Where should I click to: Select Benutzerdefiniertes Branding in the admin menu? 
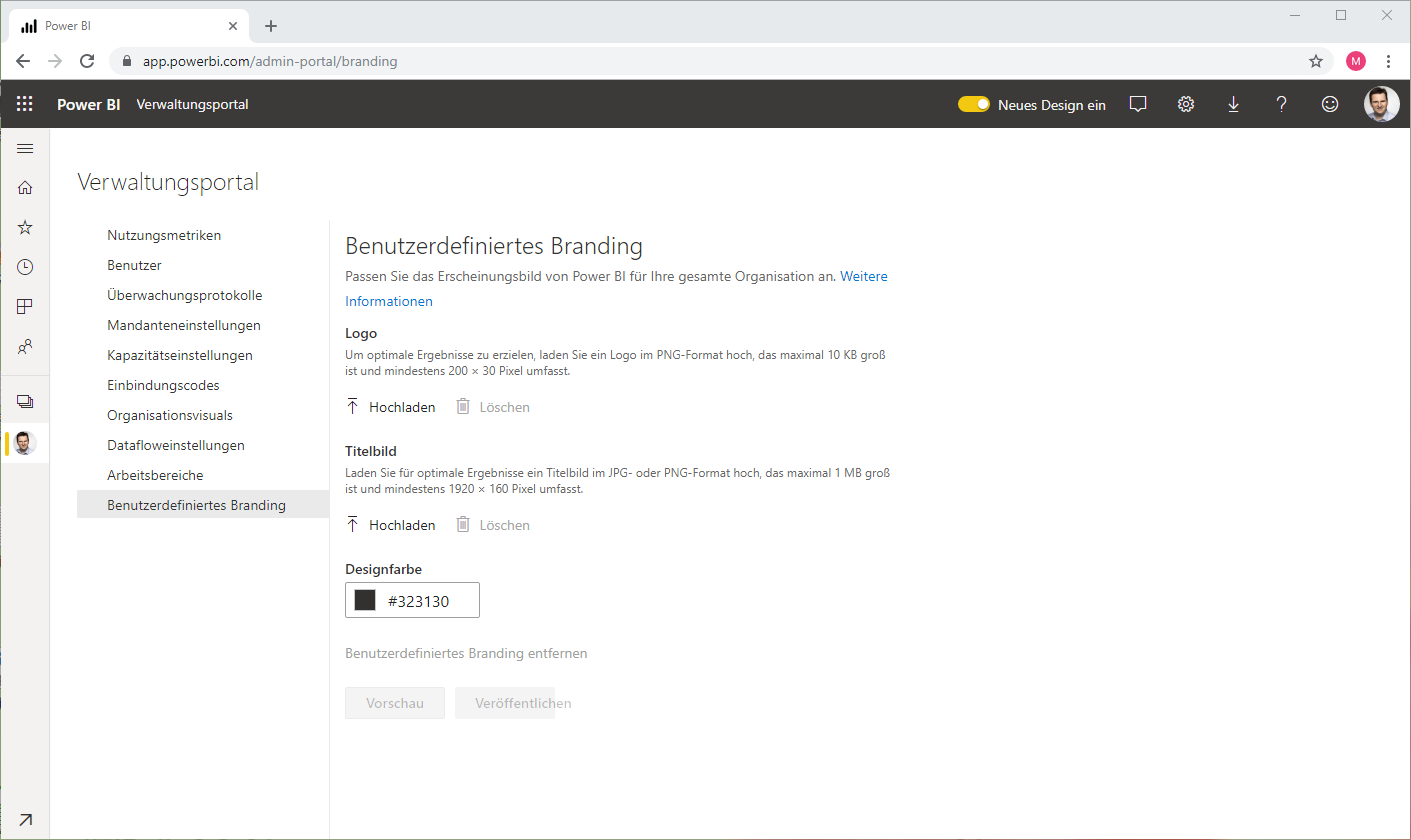203,505
